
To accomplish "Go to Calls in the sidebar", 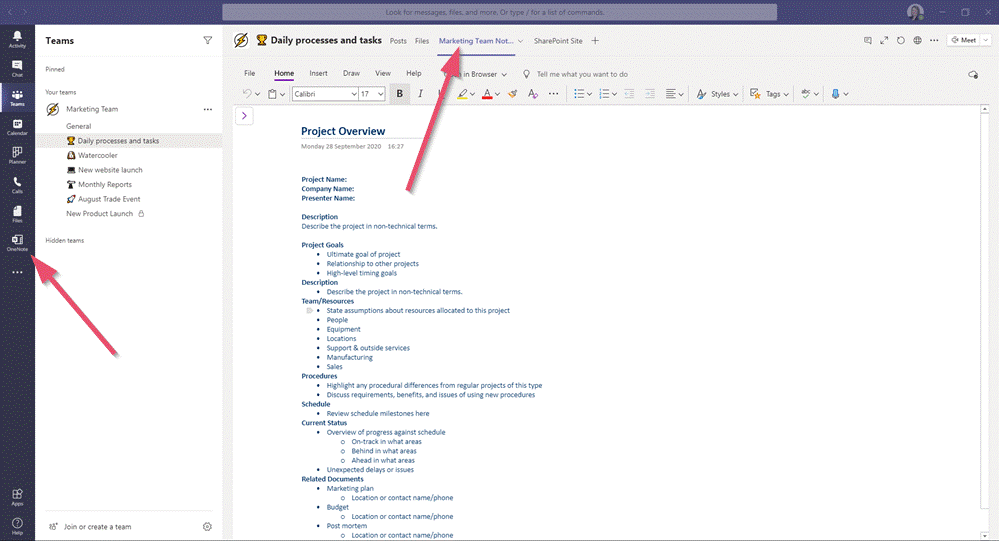I will (x=17, y=184).
